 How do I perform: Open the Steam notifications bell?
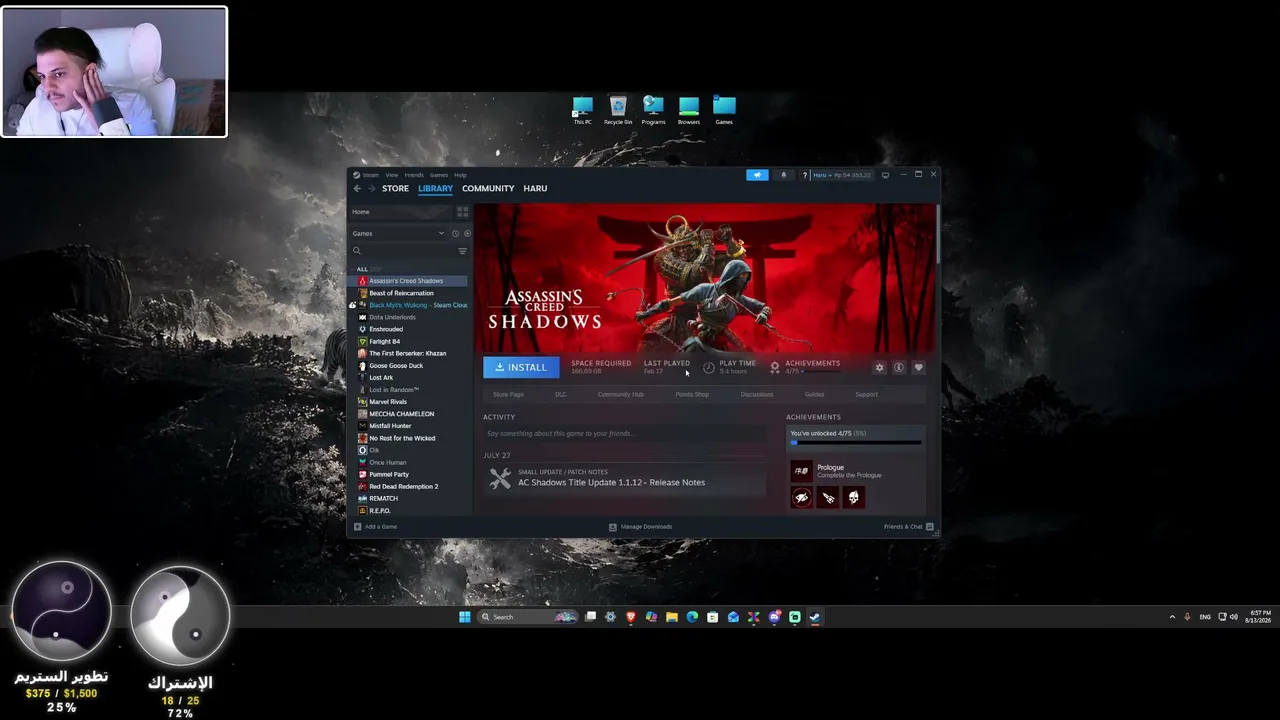(x=783, y=175)
